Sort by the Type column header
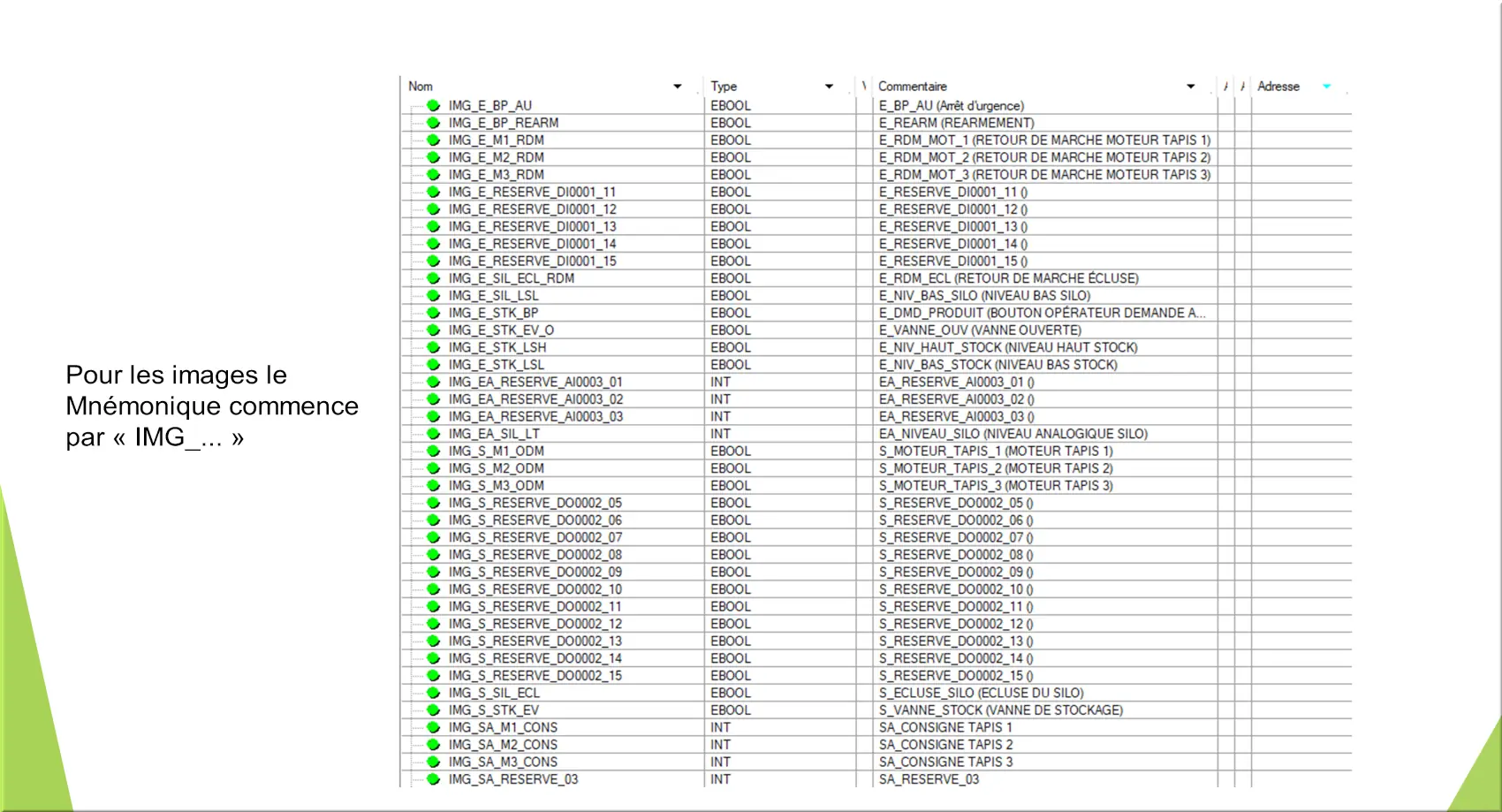This screenshot has width=1502, height=812. 724,87
